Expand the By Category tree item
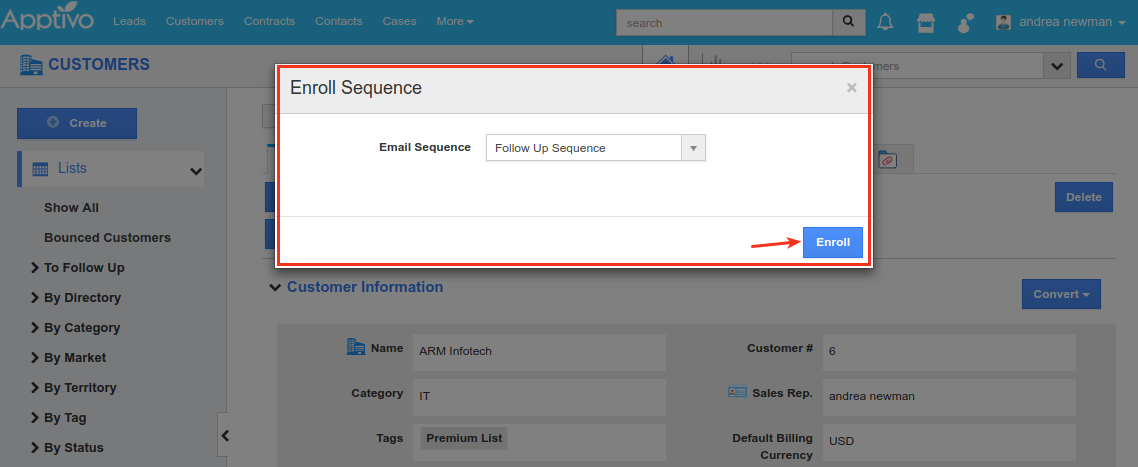 tap(37, 328)
